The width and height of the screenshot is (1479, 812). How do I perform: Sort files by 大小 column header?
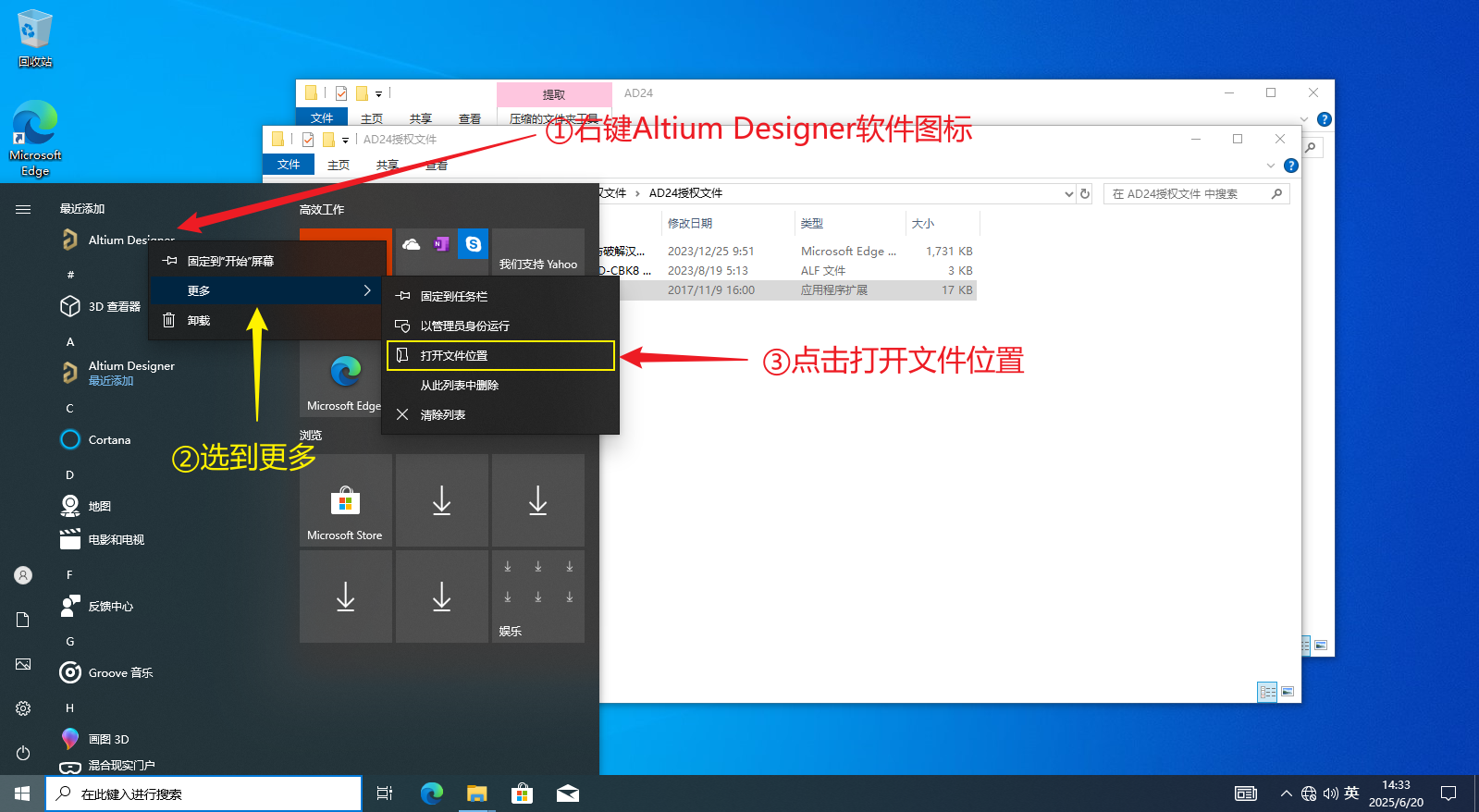click(943, 223)
